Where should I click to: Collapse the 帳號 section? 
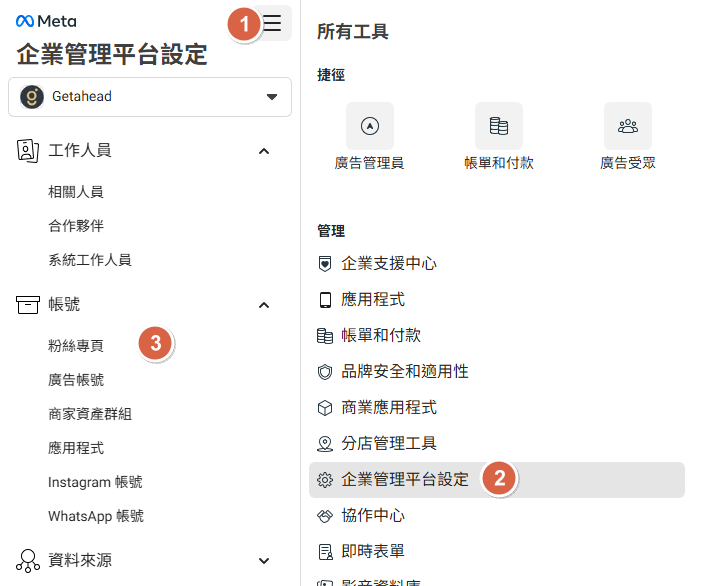click(x=264, y=305)
